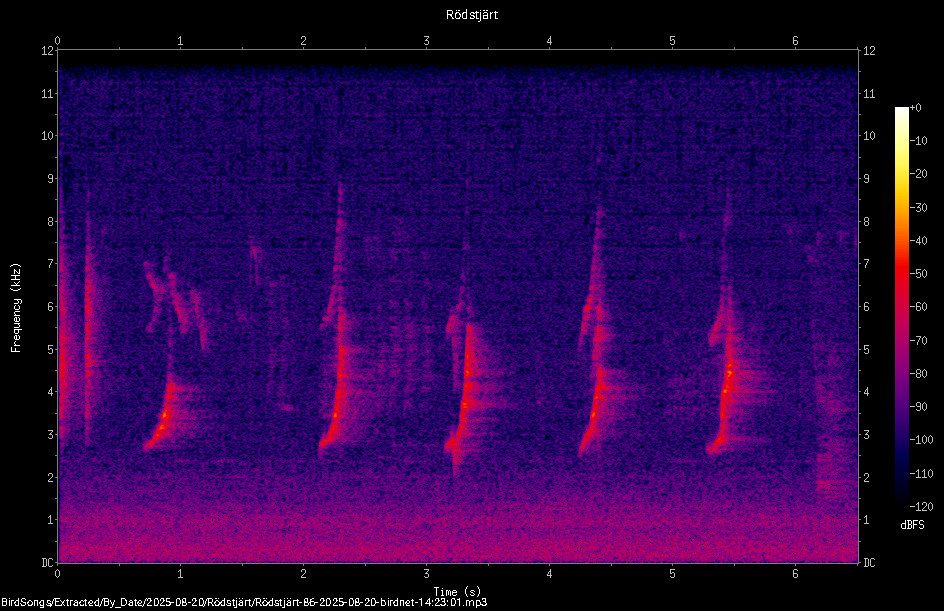944x611 pixels.
Task: Click the 3 second mark on top axis
Action: [x=426, y=41]
